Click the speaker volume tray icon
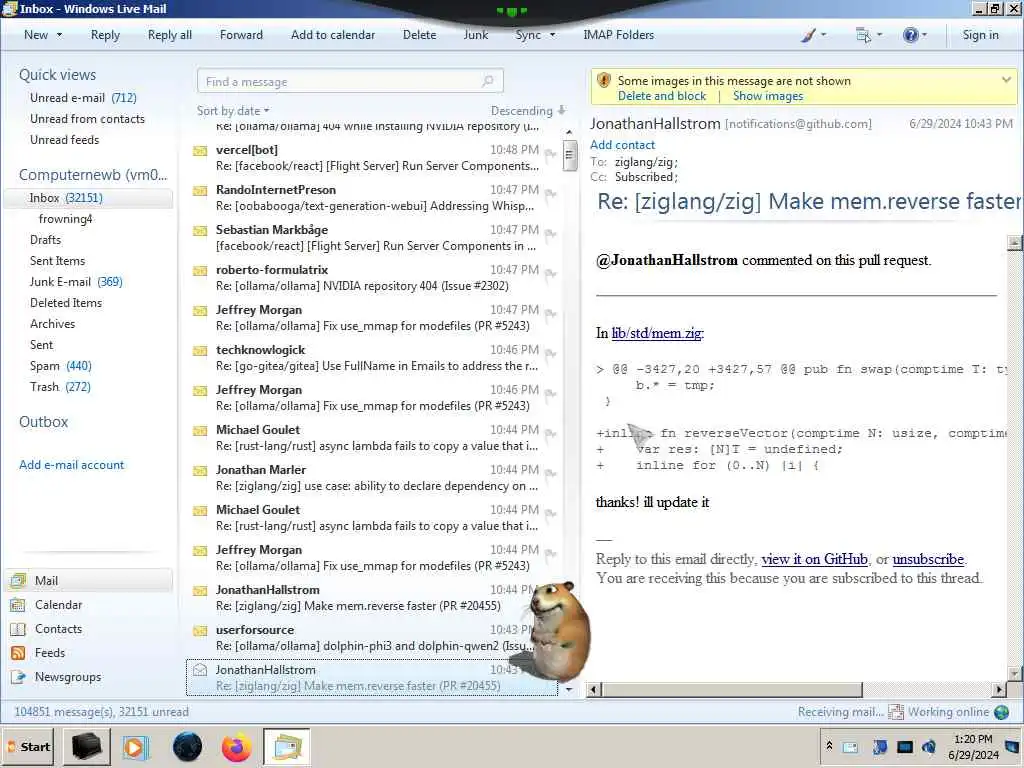 (x=929, y=746)
